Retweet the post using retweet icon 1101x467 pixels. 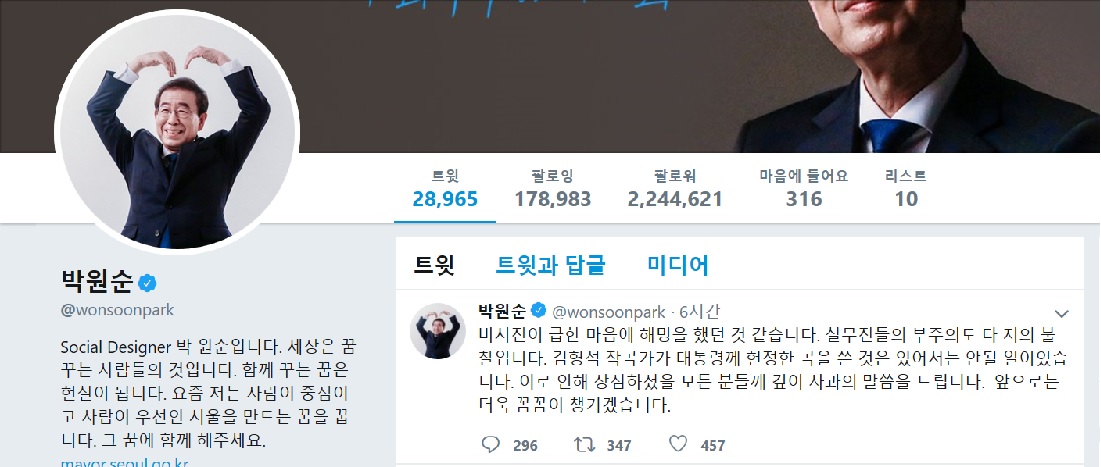(x=584, y=444)
